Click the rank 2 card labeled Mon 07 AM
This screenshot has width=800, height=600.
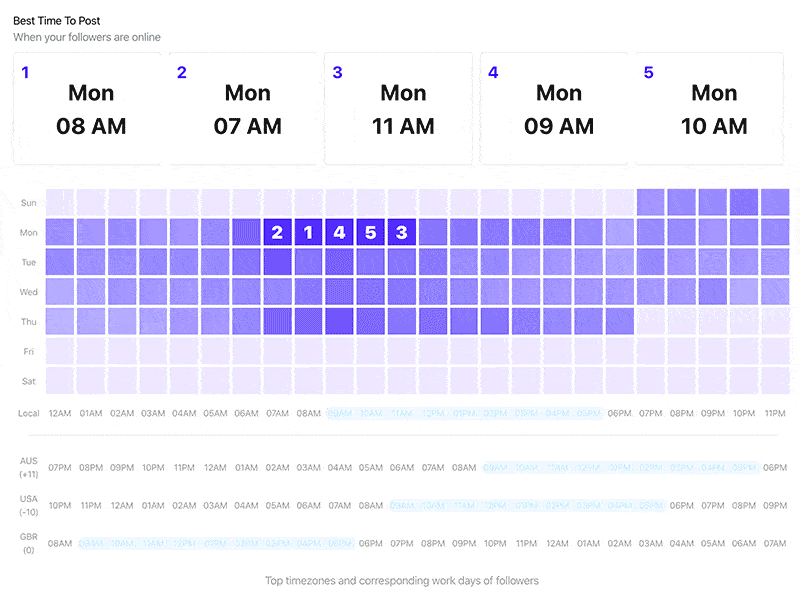click(x=246, y=105)
